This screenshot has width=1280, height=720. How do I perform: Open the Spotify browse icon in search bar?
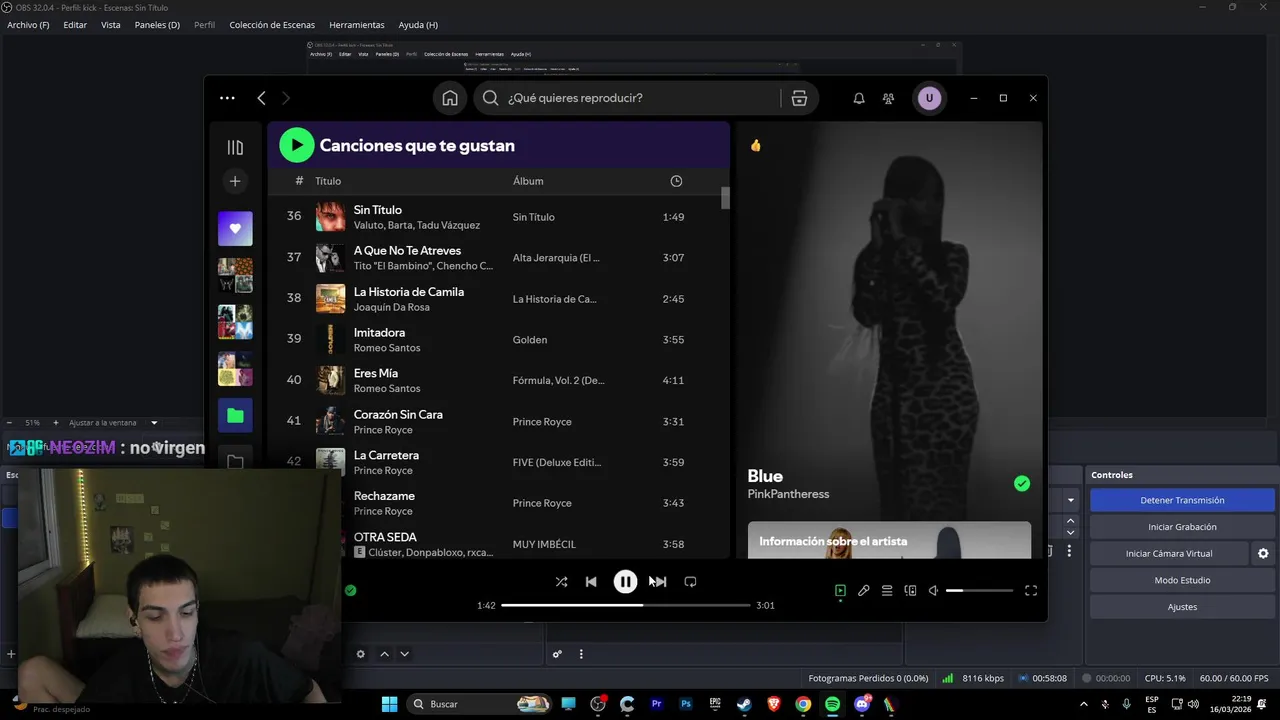click(x=799, y=98)
